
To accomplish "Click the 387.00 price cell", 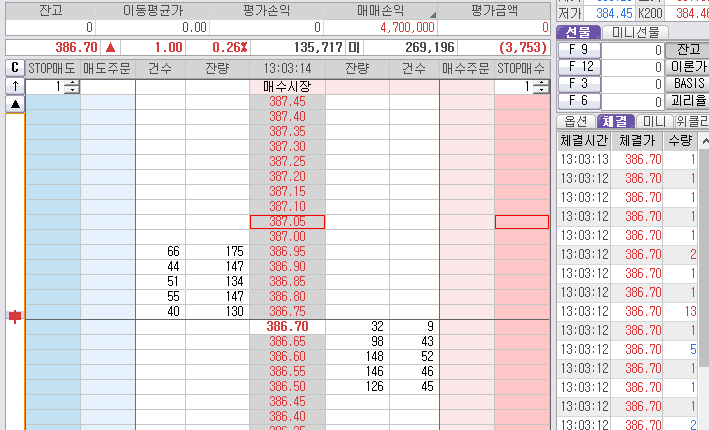I will pyautogui.click(x=287, y=236).
